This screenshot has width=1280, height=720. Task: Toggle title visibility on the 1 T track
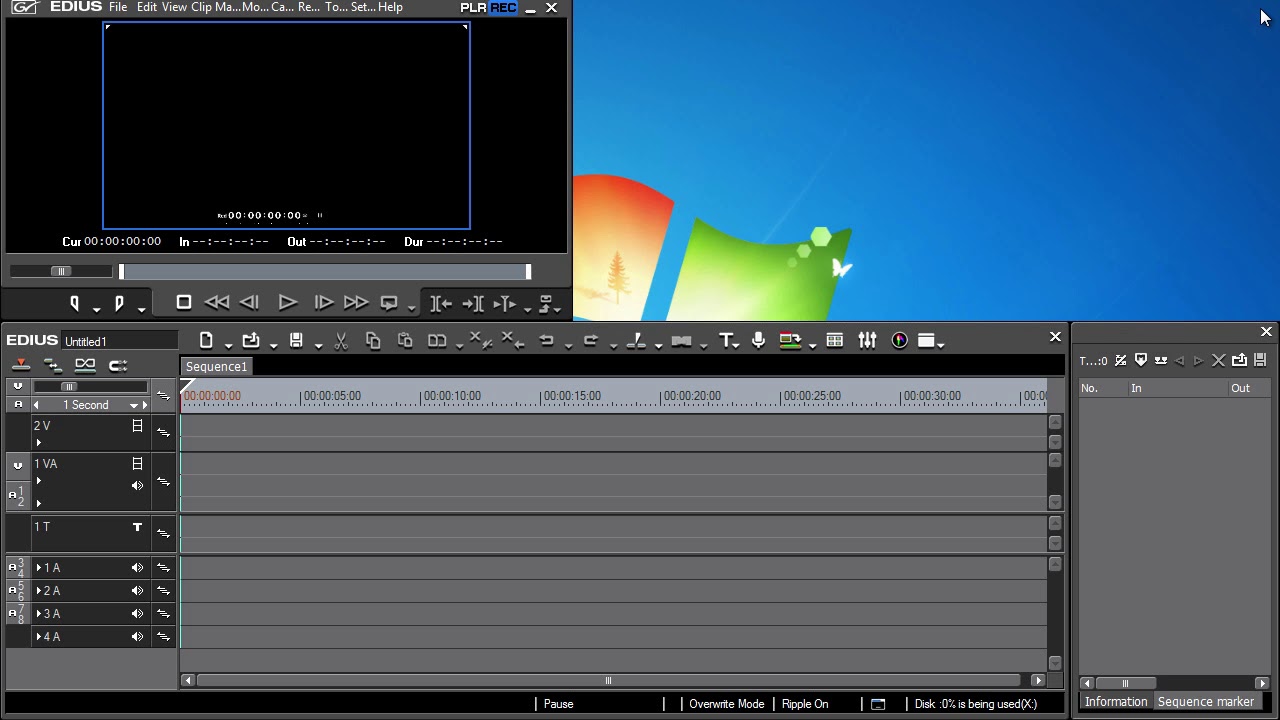tap(137, 527)
